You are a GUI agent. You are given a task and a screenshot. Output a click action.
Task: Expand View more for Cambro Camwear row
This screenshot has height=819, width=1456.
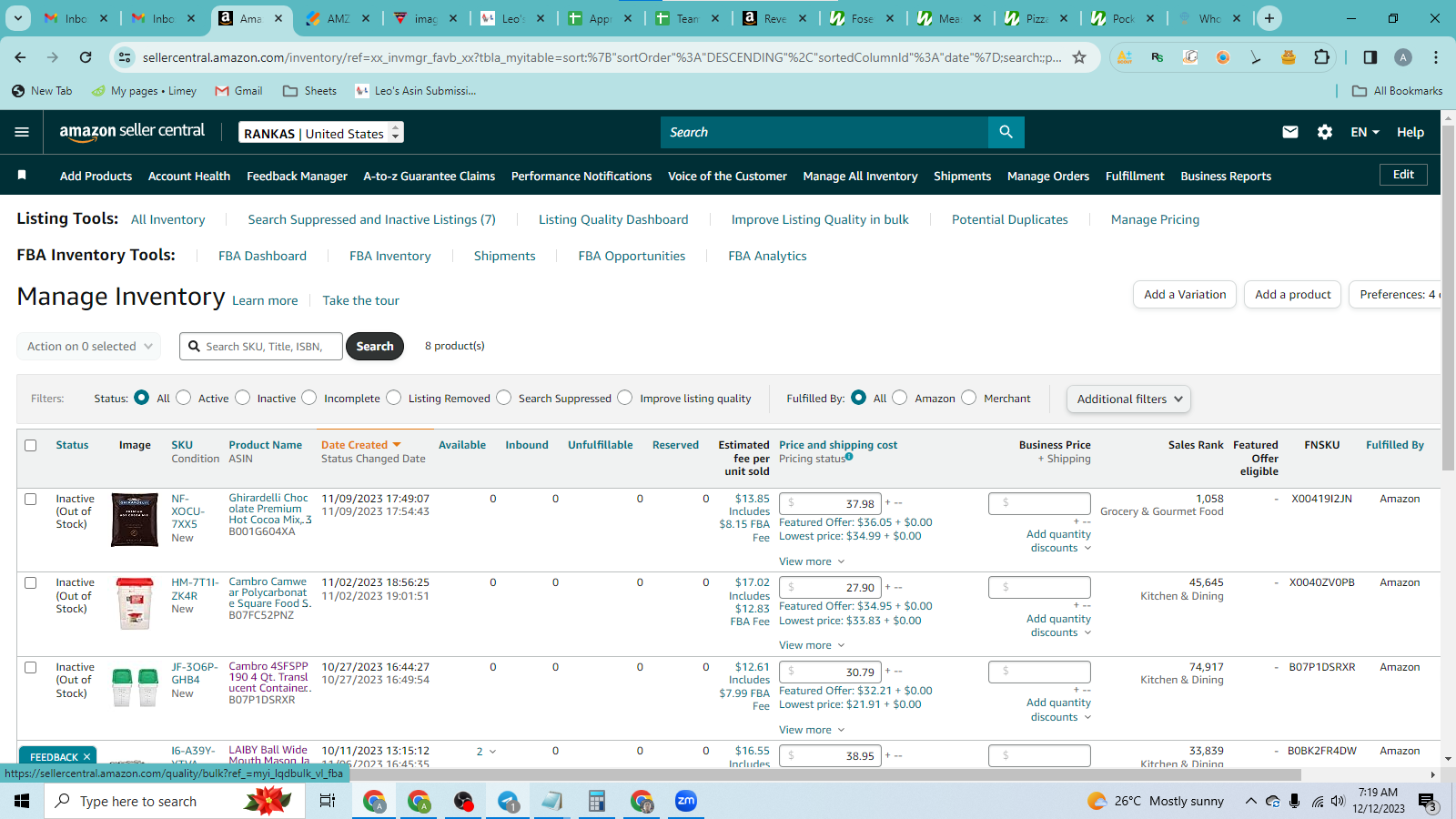point(812,645)
